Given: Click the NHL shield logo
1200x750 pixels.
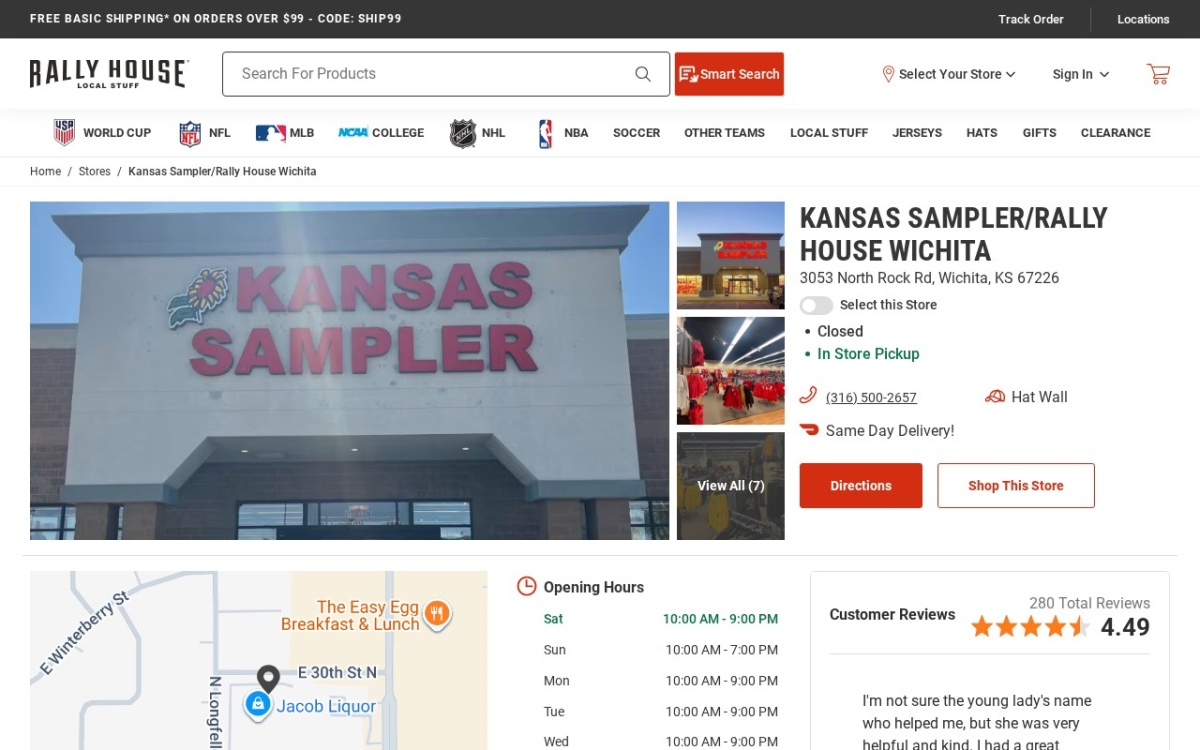Looking at the screenshot, I should click(x=463, y=133).
